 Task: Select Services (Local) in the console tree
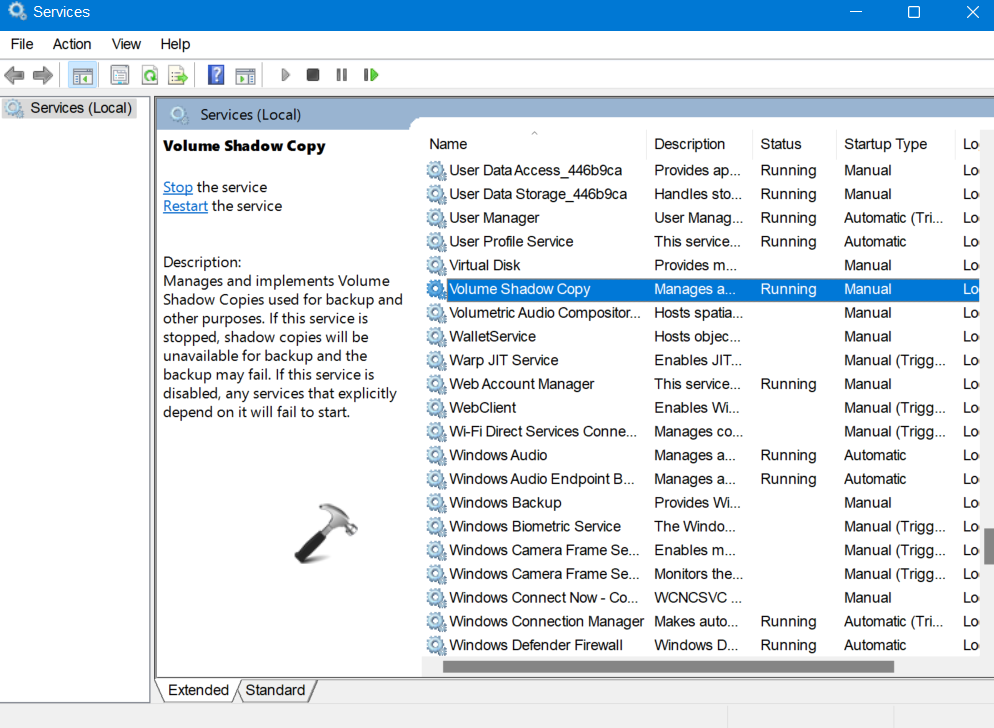click(80, 108)
